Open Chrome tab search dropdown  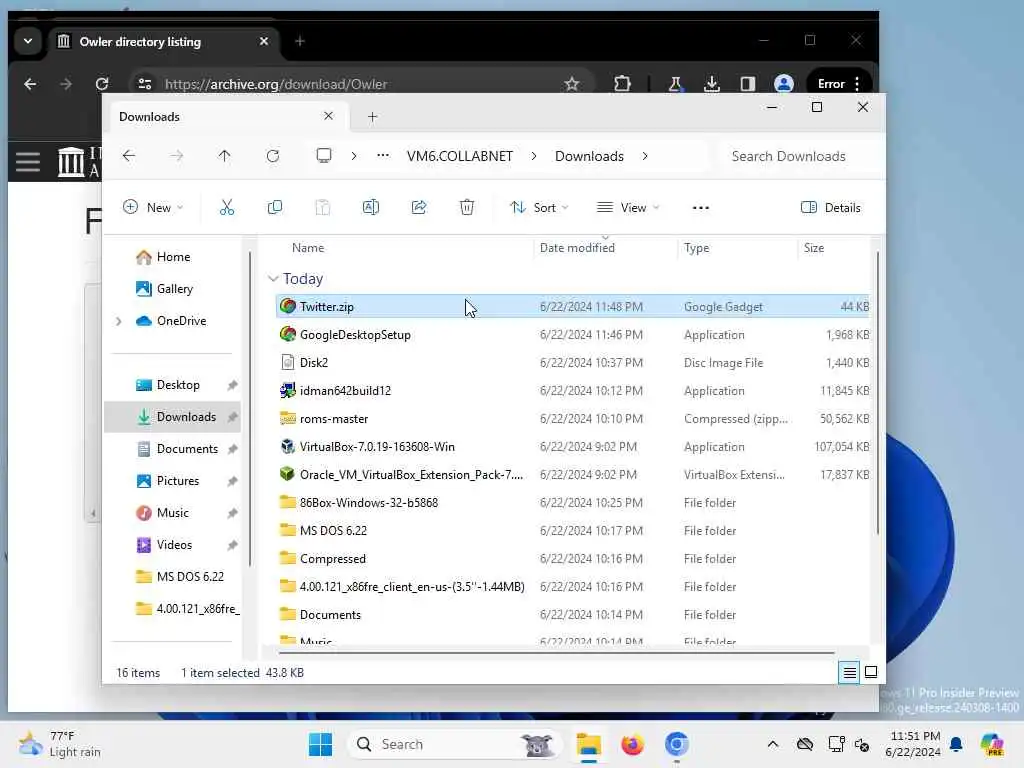point(28,41)
